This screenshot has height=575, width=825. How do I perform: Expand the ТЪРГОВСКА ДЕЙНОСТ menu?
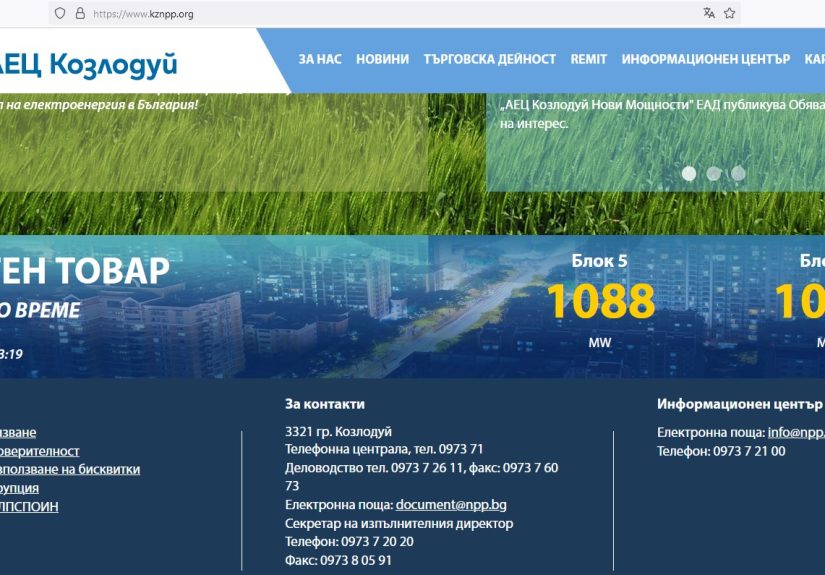[x=489, y=59]
